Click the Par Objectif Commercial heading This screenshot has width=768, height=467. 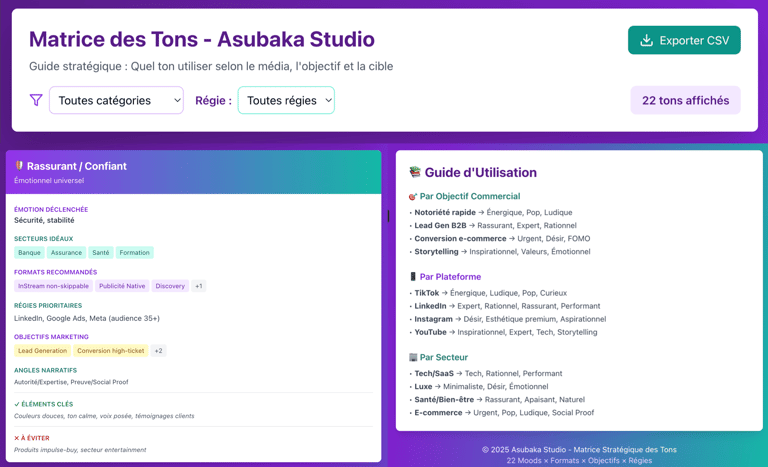point(470,197)
